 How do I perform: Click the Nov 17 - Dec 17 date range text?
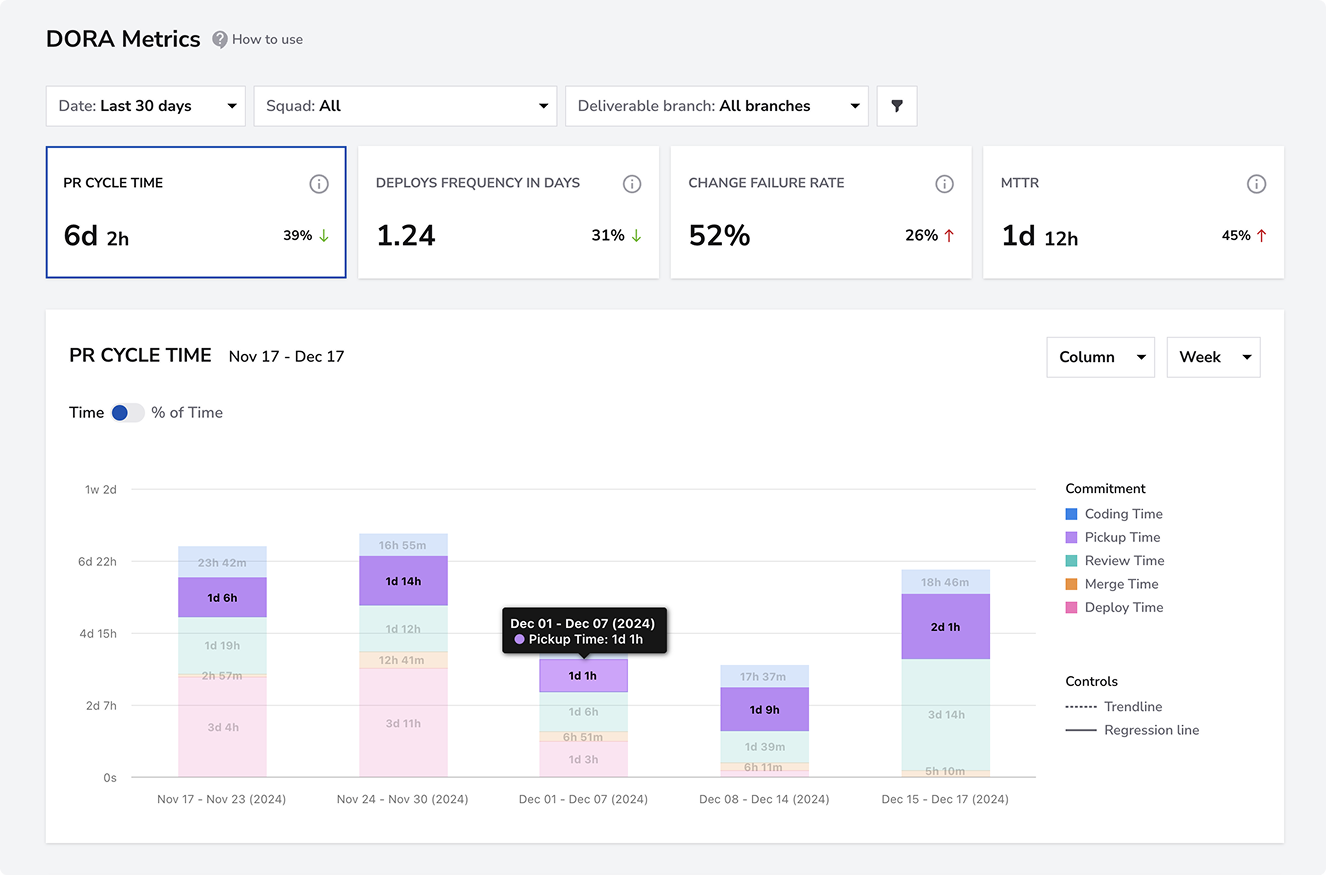tap(287, 357)
